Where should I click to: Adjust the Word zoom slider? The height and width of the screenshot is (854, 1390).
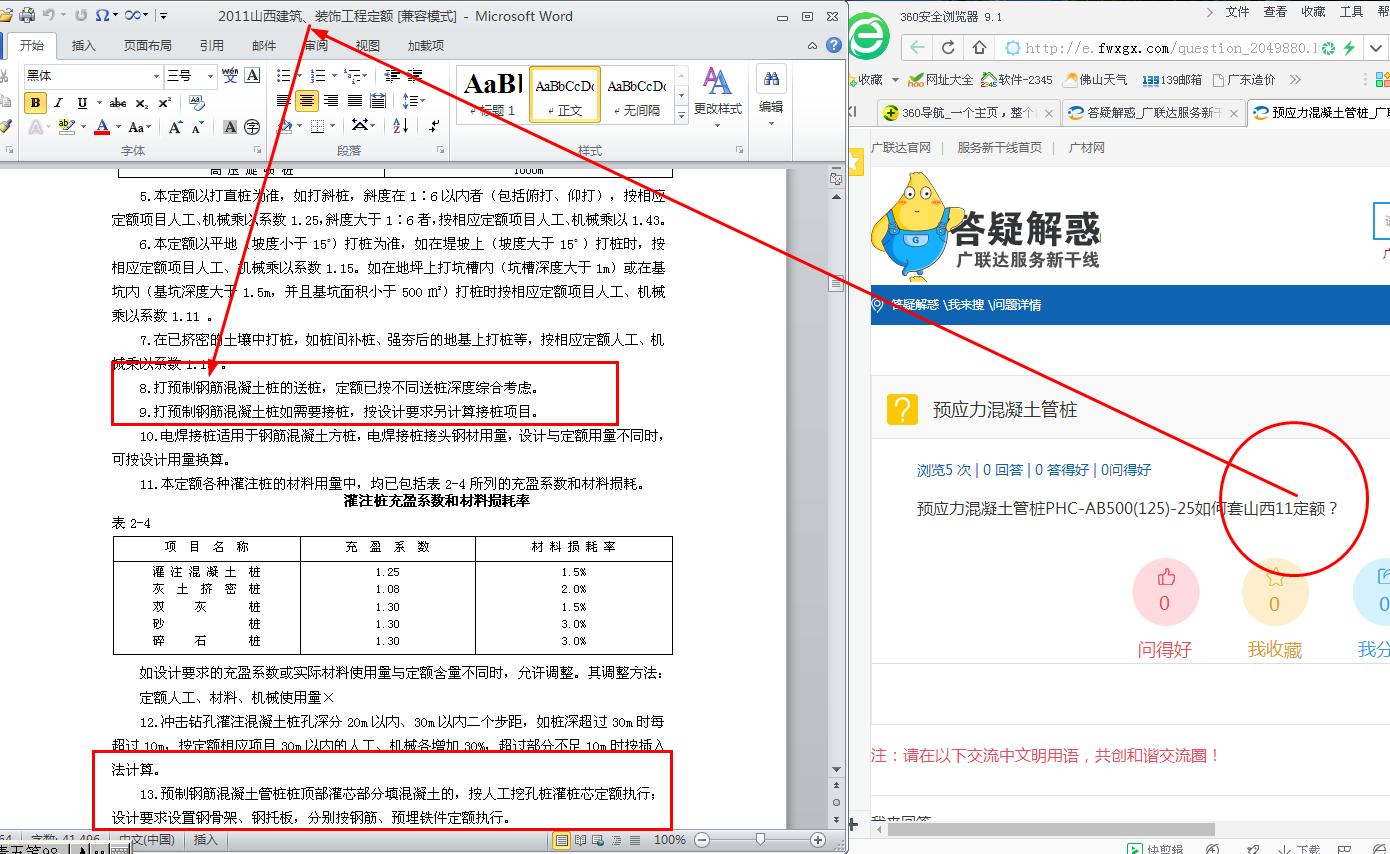(x=760, y=840)
